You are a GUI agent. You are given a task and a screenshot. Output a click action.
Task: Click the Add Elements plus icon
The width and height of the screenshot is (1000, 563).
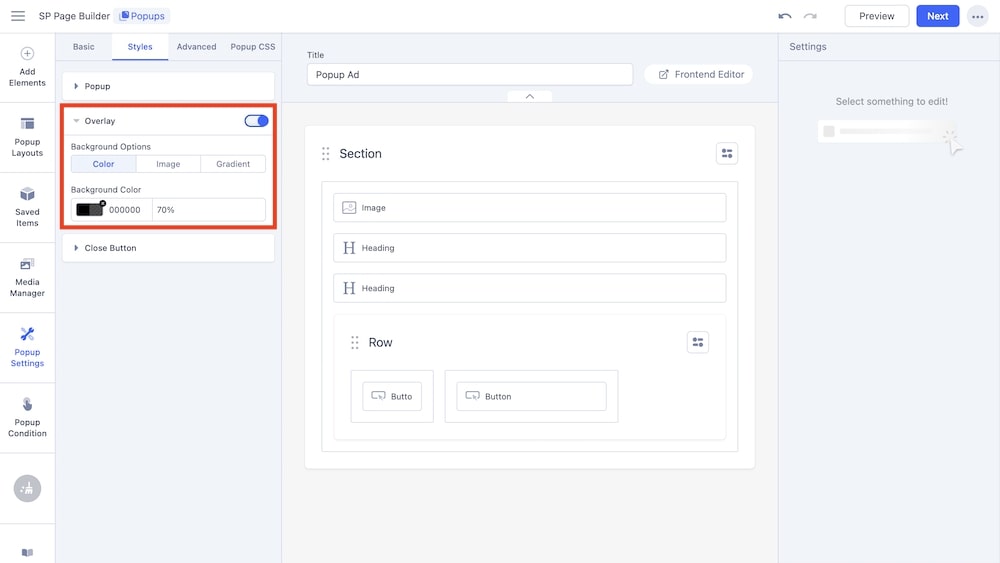[x=27, y=54]
